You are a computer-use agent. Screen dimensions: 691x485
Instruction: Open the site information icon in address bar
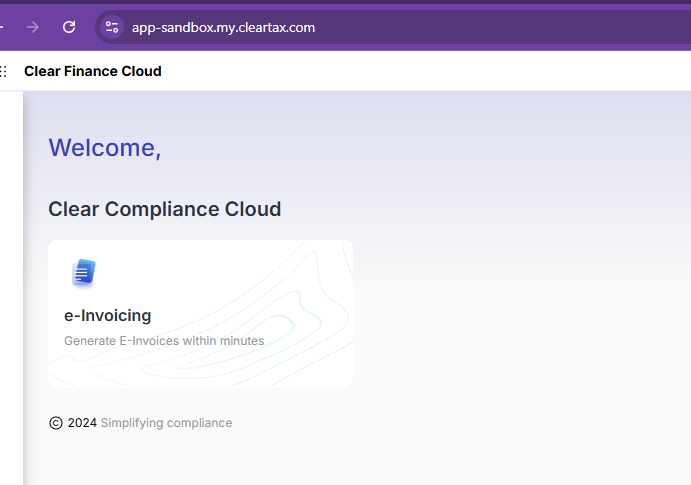coord(112,27)
